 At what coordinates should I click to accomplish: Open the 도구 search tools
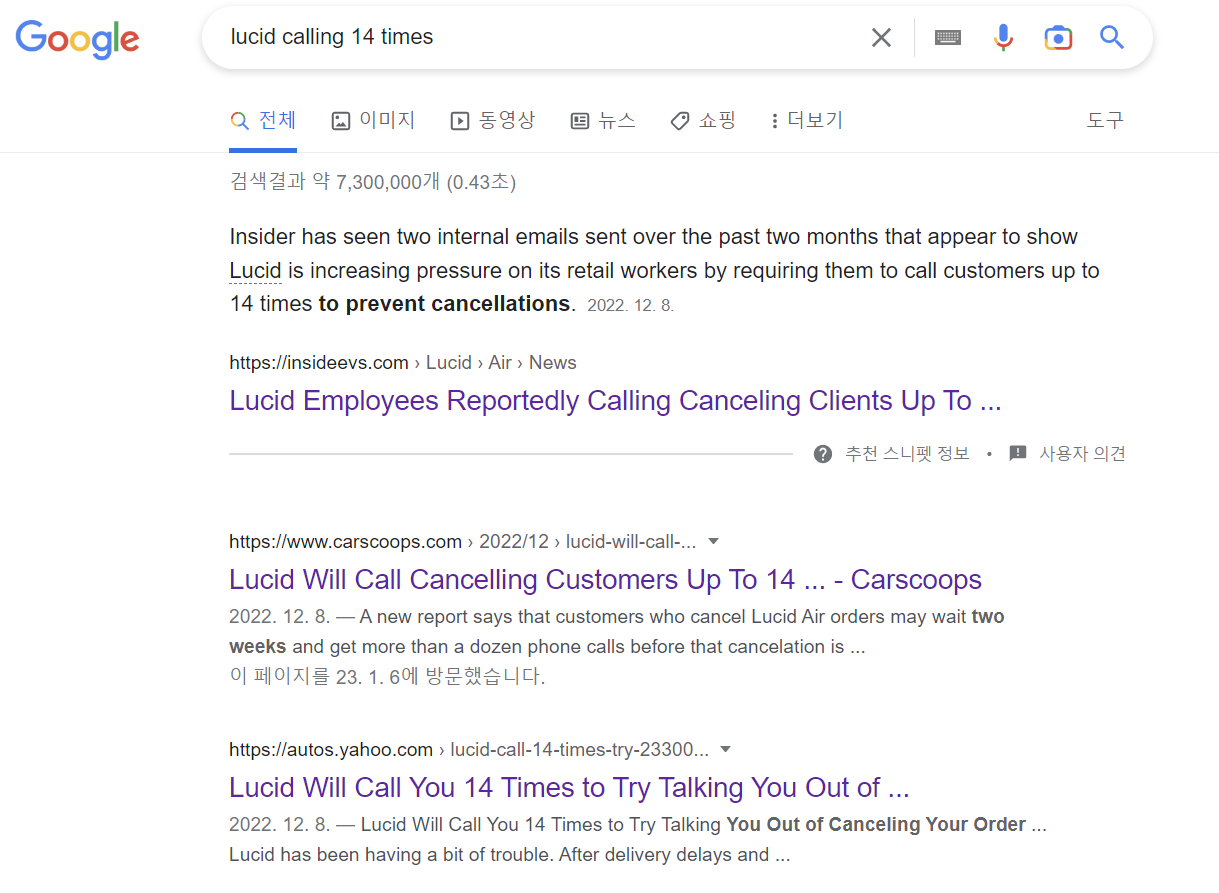pyautogui.click(x=1105, y=120)
